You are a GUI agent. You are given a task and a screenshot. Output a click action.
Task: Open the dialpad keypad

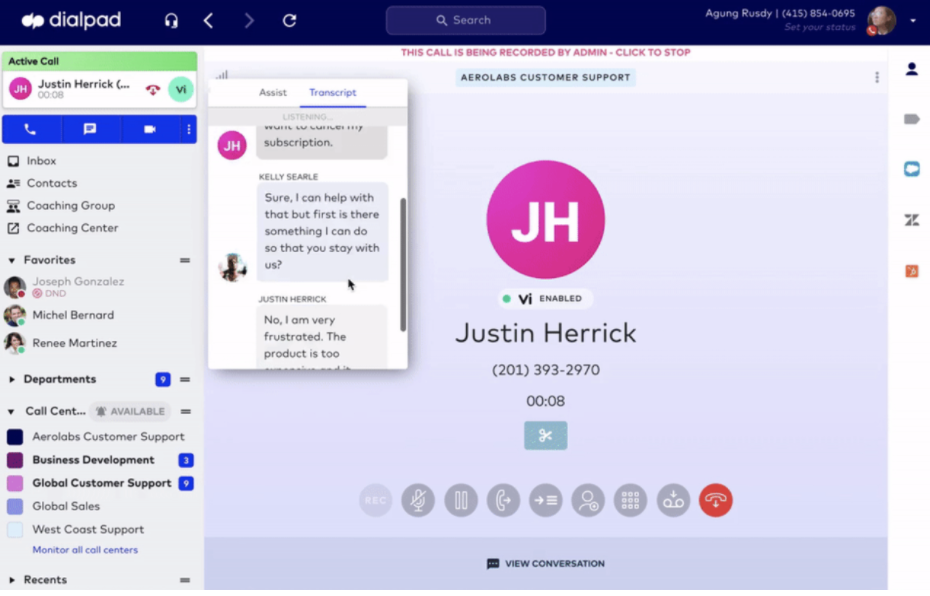[630, 501]
